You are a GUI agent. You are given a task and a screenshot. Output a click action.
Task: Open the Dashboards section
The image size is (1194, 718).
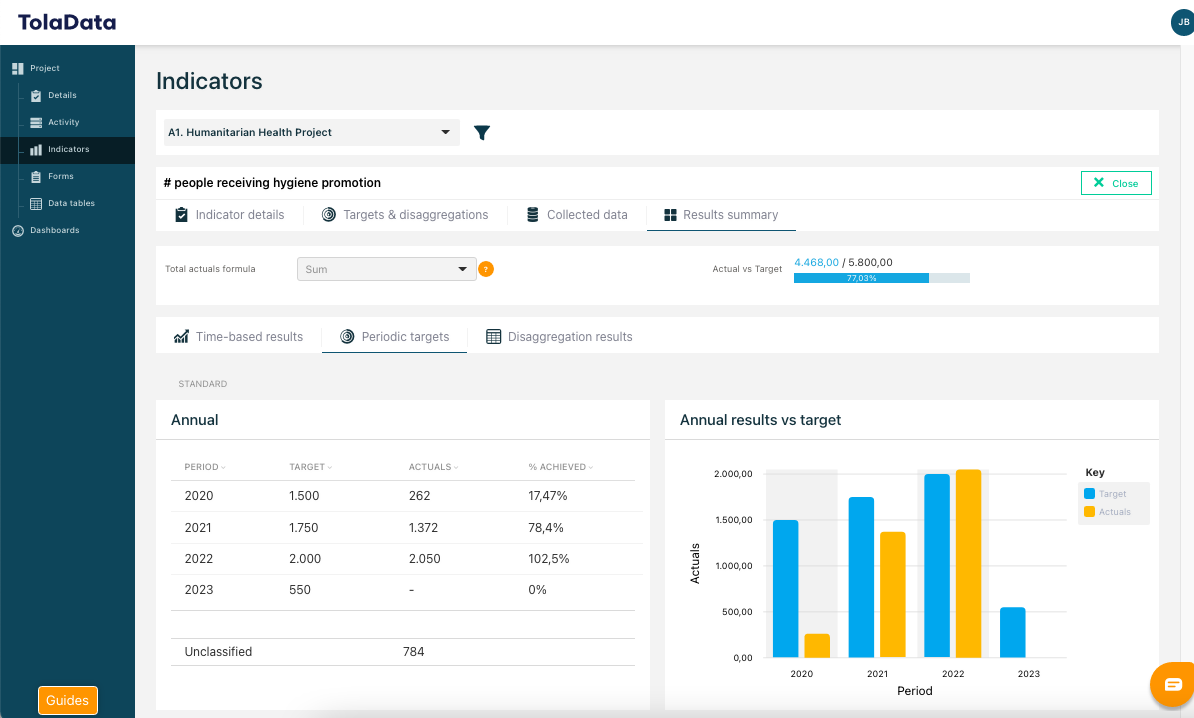coord(52,230)
